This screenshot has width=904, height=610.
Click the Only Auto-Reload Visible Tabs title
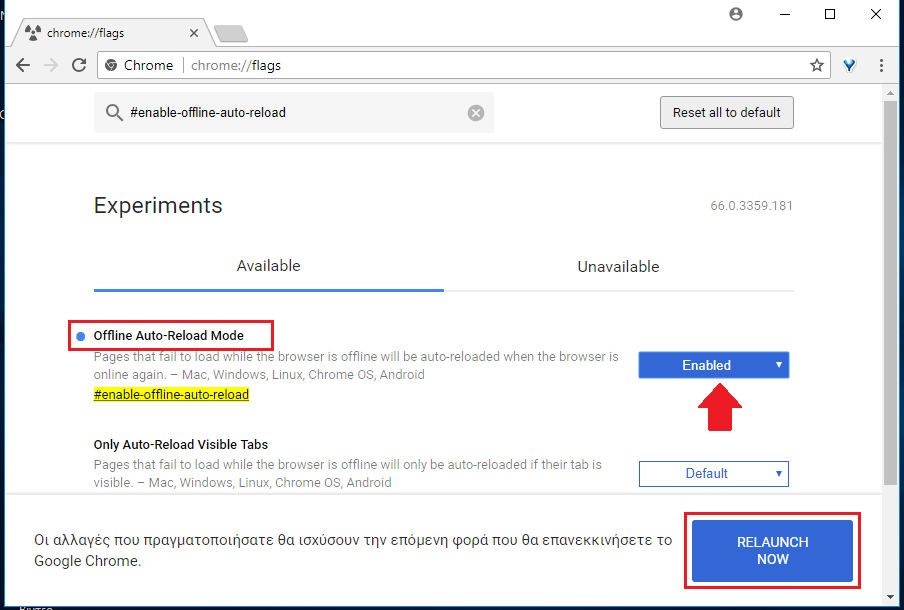click(180, 445)
